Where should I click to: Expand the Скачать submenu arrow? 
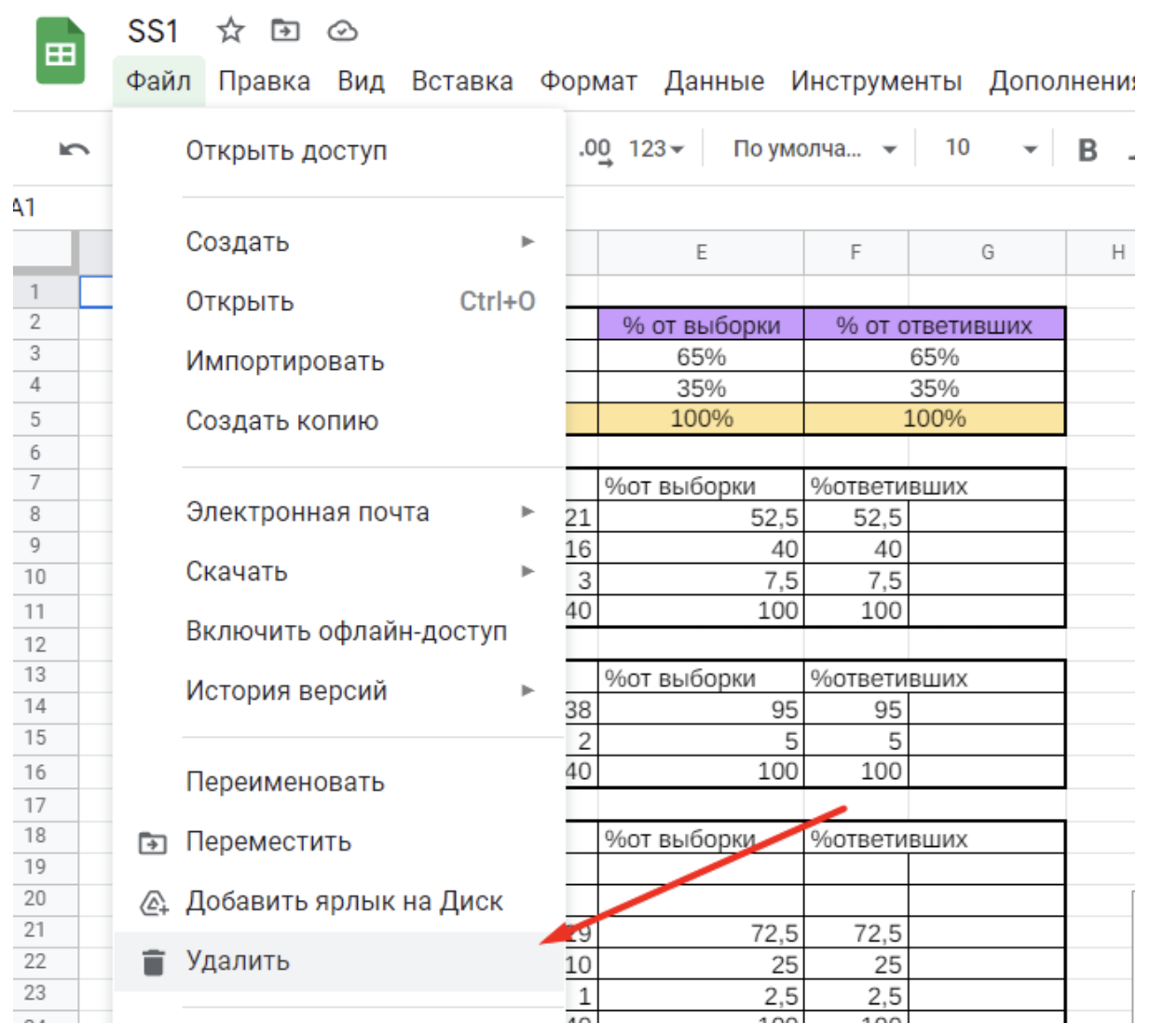[x=528, y=571]
